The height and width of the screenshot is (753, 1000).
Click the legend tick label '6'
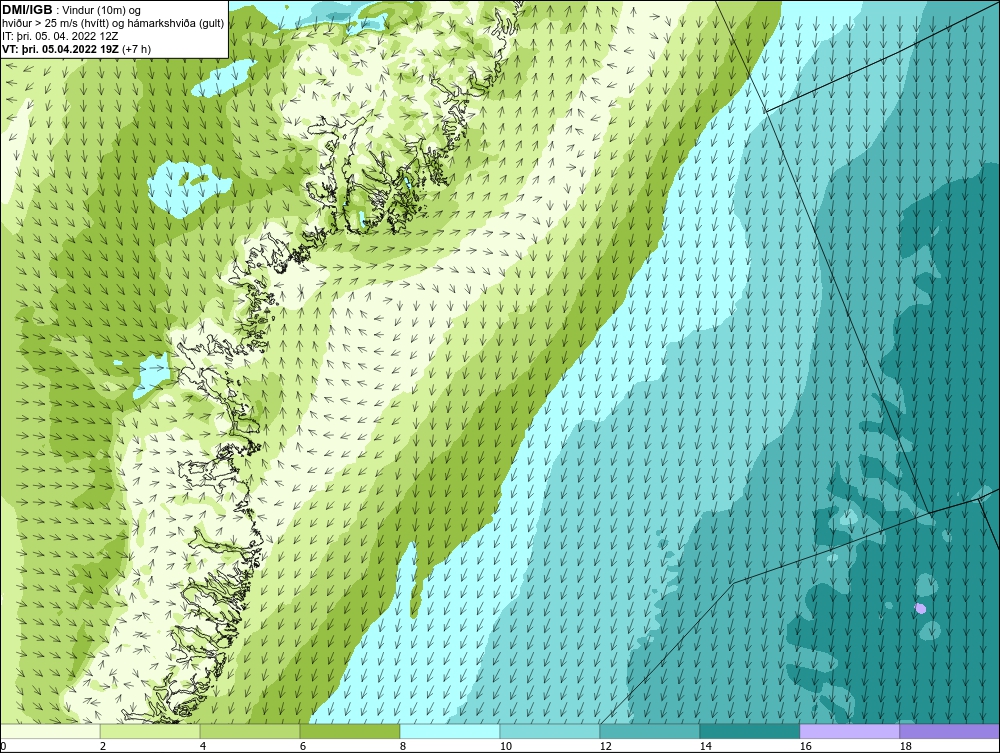click(303, 746)
